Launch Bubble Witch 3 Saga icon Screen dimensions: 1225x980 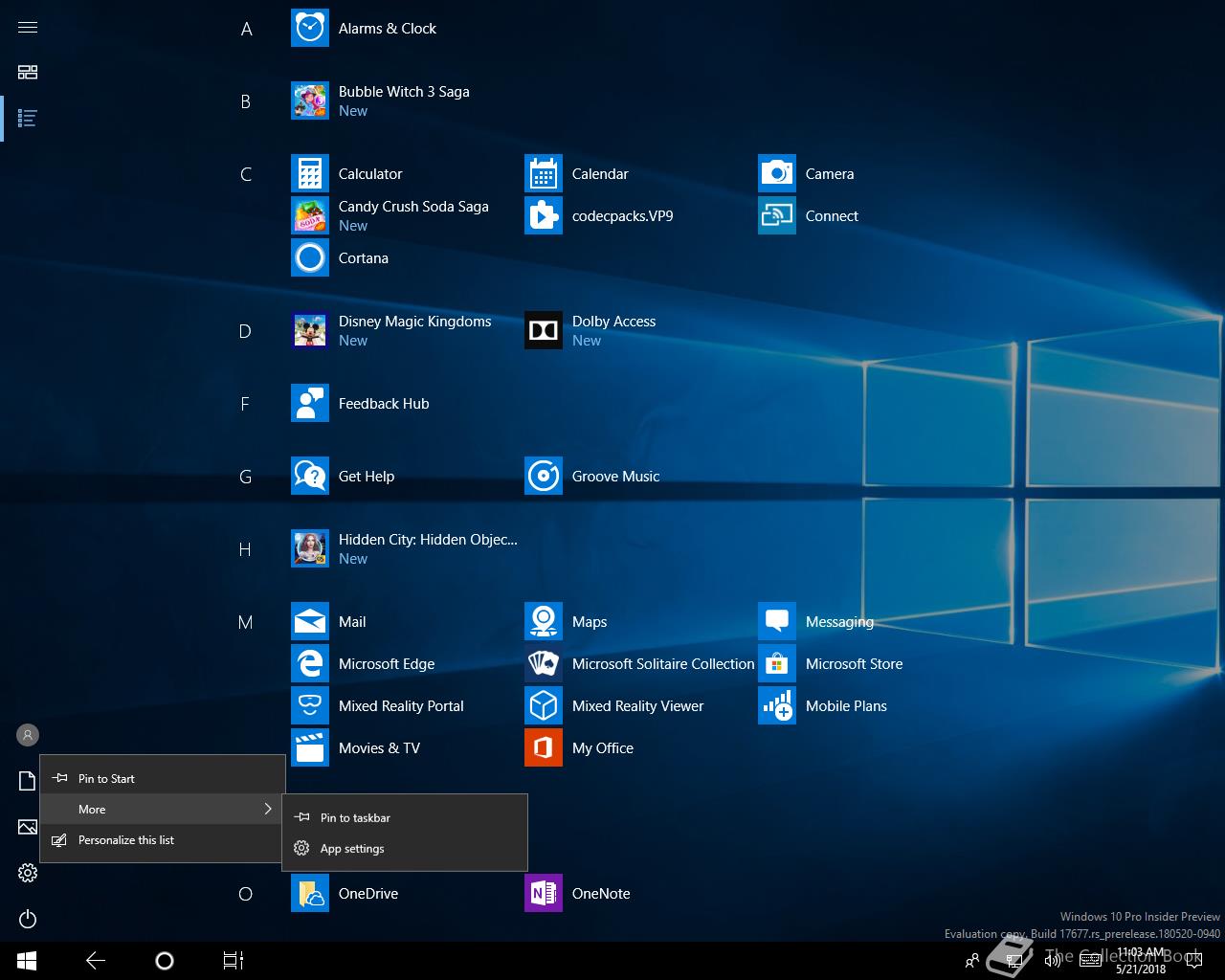pos(310,100)
